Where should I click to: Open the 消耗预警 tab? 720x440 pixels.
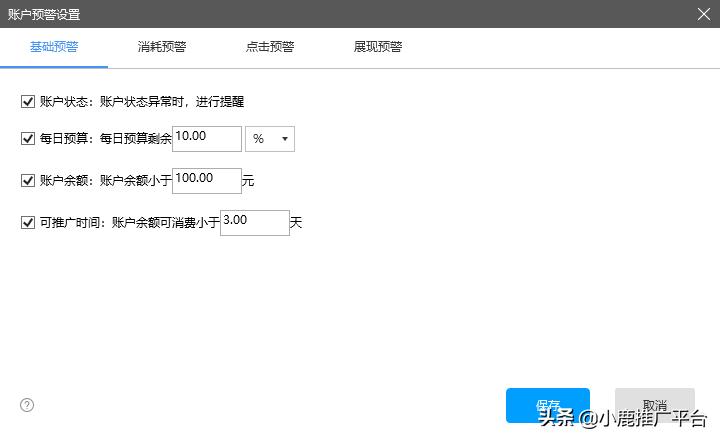[162, 47]
